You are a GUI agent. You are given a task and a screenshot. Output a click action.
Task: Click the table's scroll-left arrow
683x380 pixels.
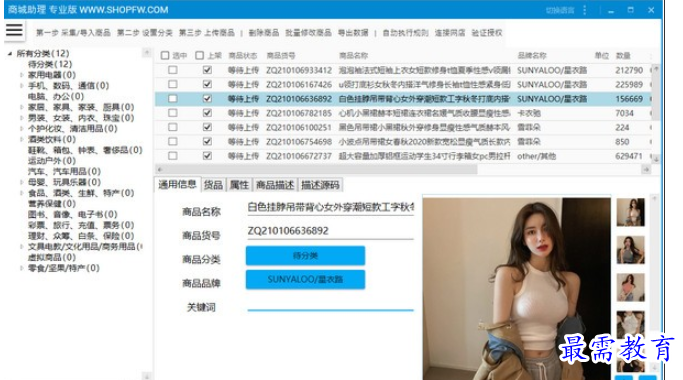coord(160,170)
